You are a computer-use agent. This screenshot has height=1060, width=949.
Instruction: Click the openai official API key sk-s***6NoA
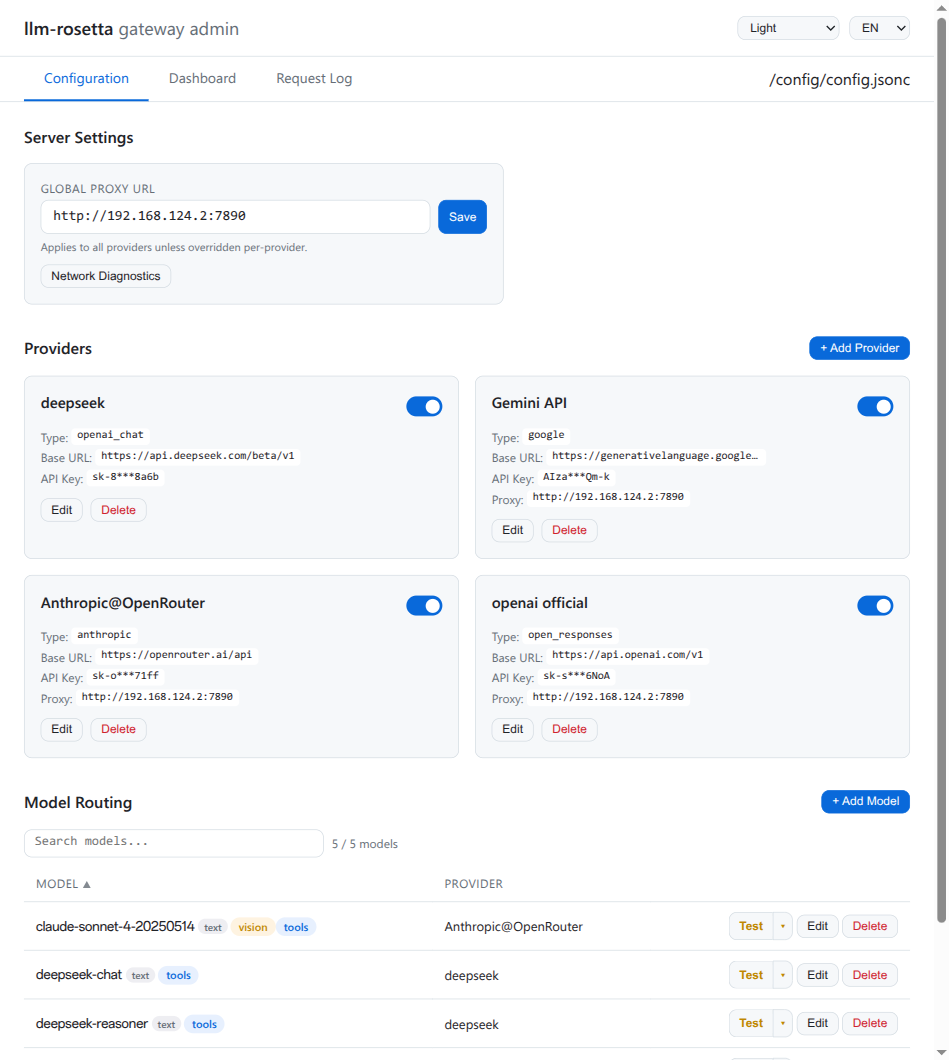pos(577,676)
